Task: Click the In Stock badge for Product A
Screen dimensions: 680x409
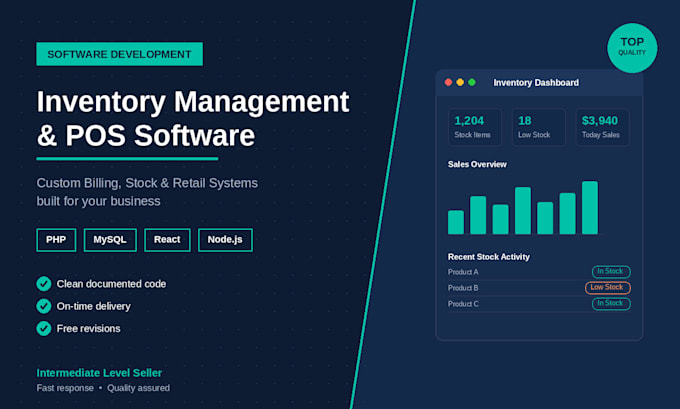Action: (611, 272)
